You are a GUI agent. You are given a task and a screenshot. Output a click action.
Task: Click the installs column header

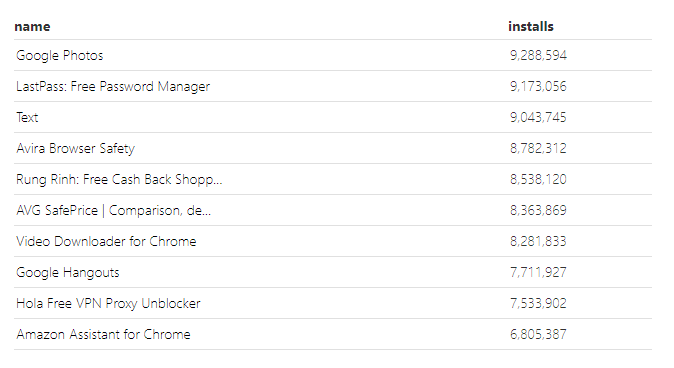click(x=530, y=27)
